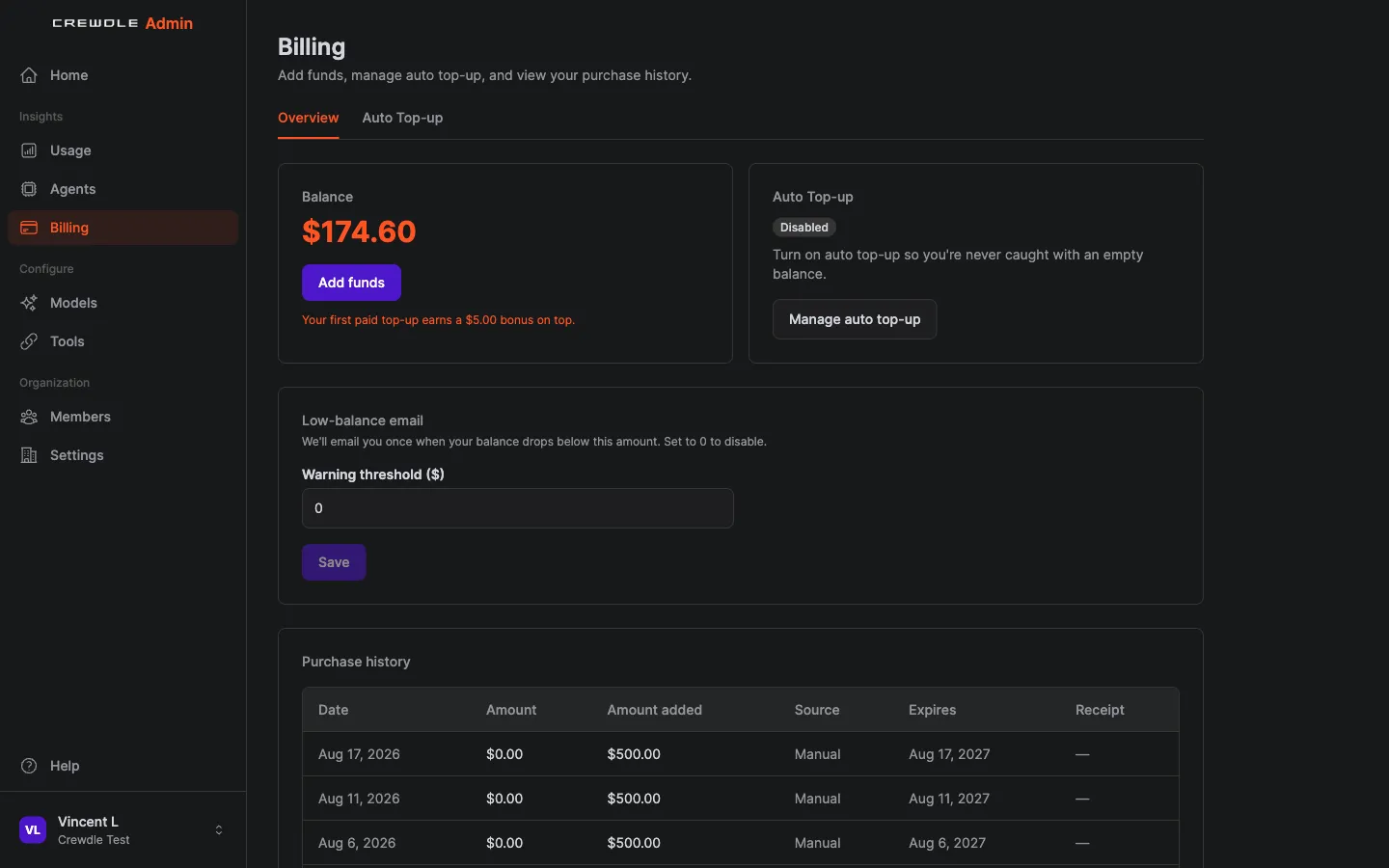Click the Settings building icon
The height and width of the screenshot is (868, 1389).
pyautogui.click(x=29, y=455)
